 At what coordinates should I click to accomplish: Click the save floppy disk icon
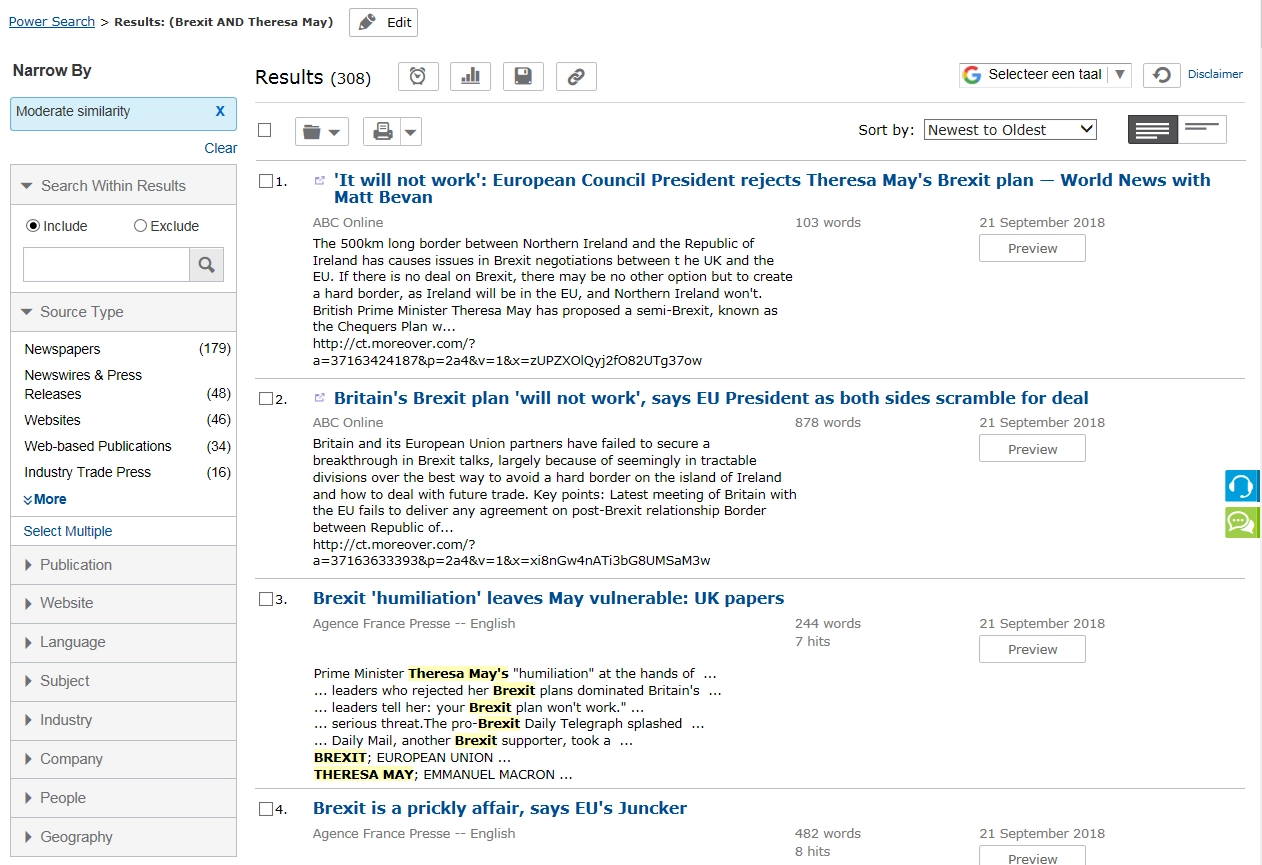point(523,76)
